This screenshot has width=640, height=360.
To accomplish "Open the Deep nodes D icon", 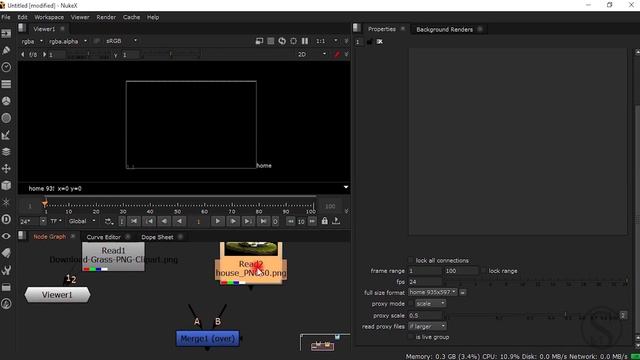I will coord(6,219).
